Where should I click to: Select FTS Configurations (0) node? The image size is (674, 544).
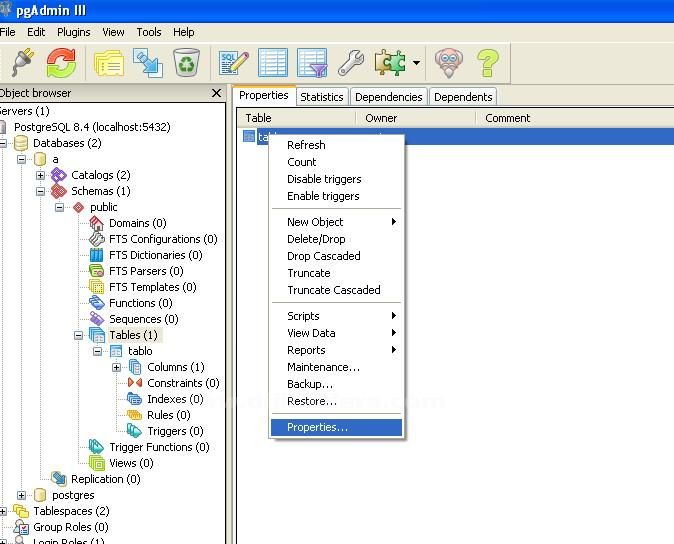click(163, 239)
